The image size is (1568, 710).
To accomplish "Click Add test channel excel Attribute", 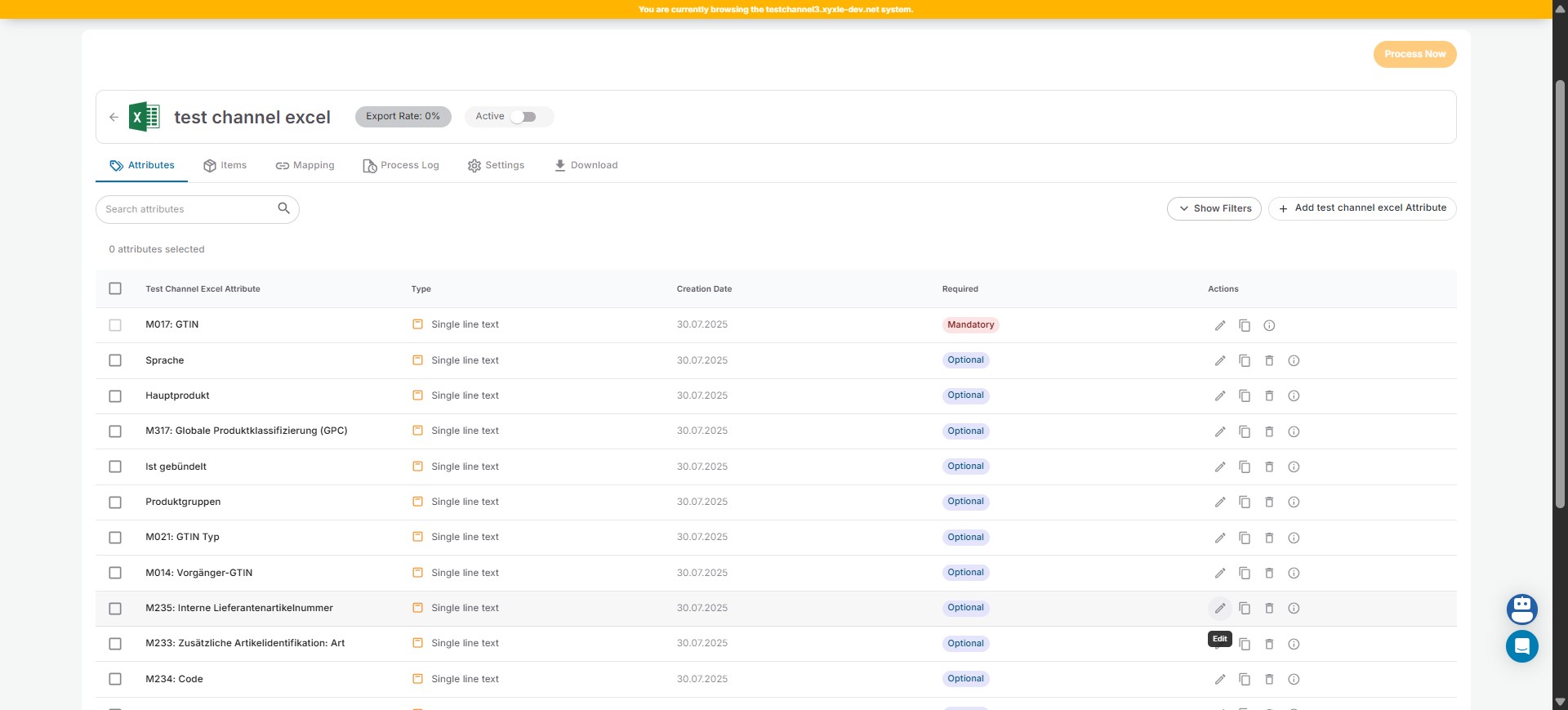I will tap(1361, 208).
